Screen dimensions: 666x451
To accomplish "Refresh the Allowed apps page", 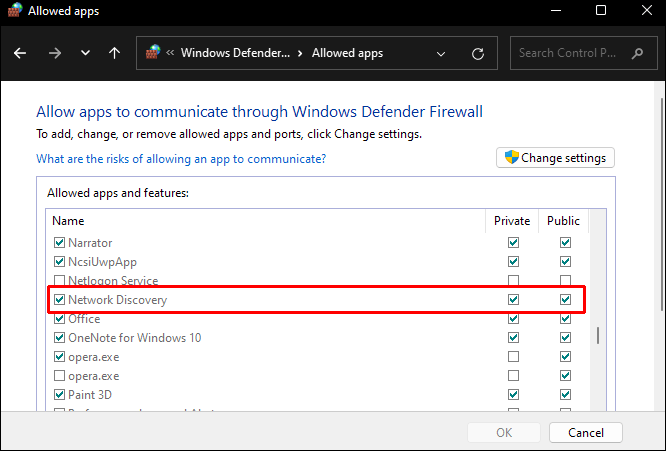I will [478, 53].
